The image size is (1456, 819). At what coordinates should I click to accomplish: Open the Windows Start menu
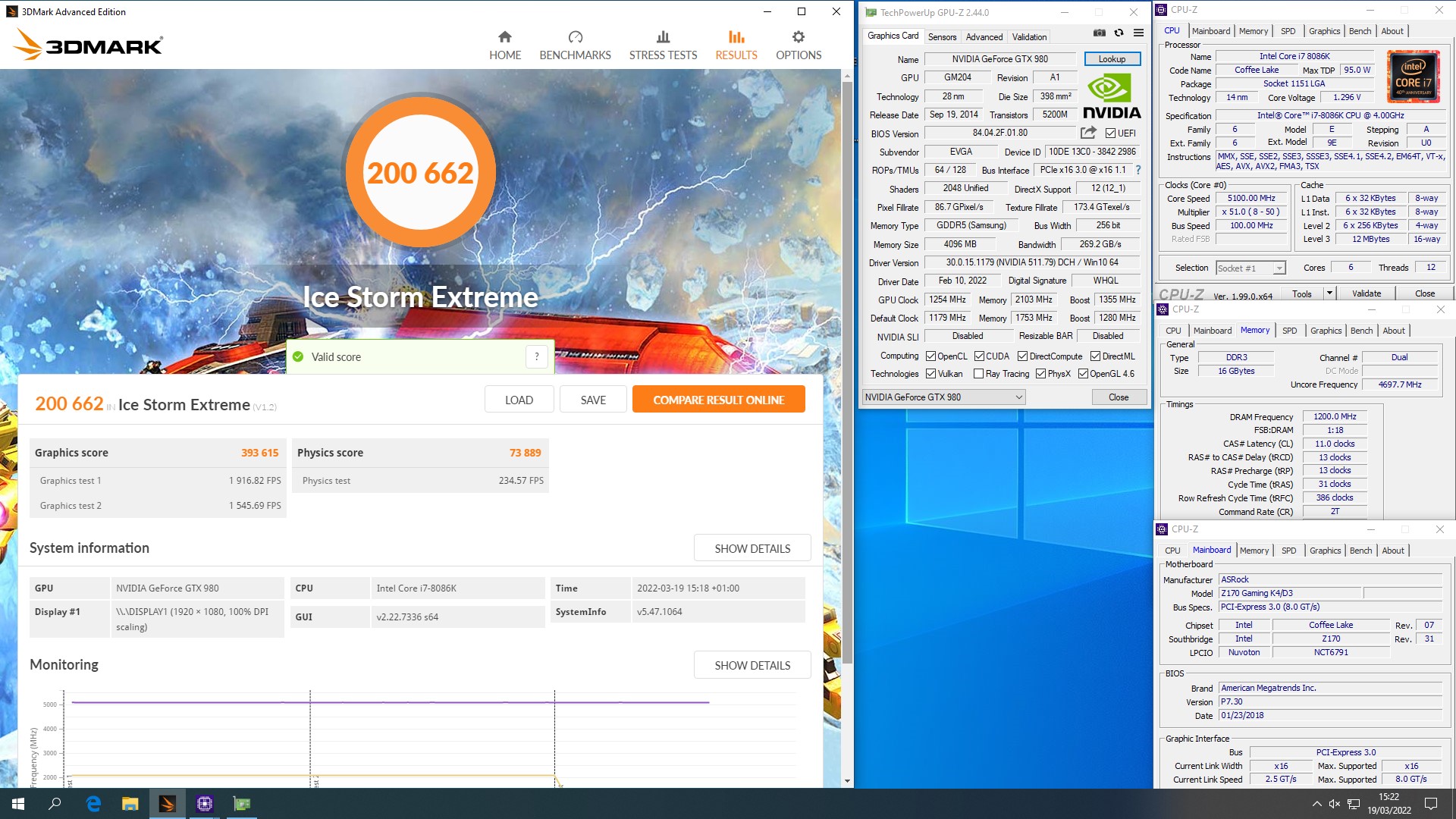pyautogui.click(x=18, y=804)
